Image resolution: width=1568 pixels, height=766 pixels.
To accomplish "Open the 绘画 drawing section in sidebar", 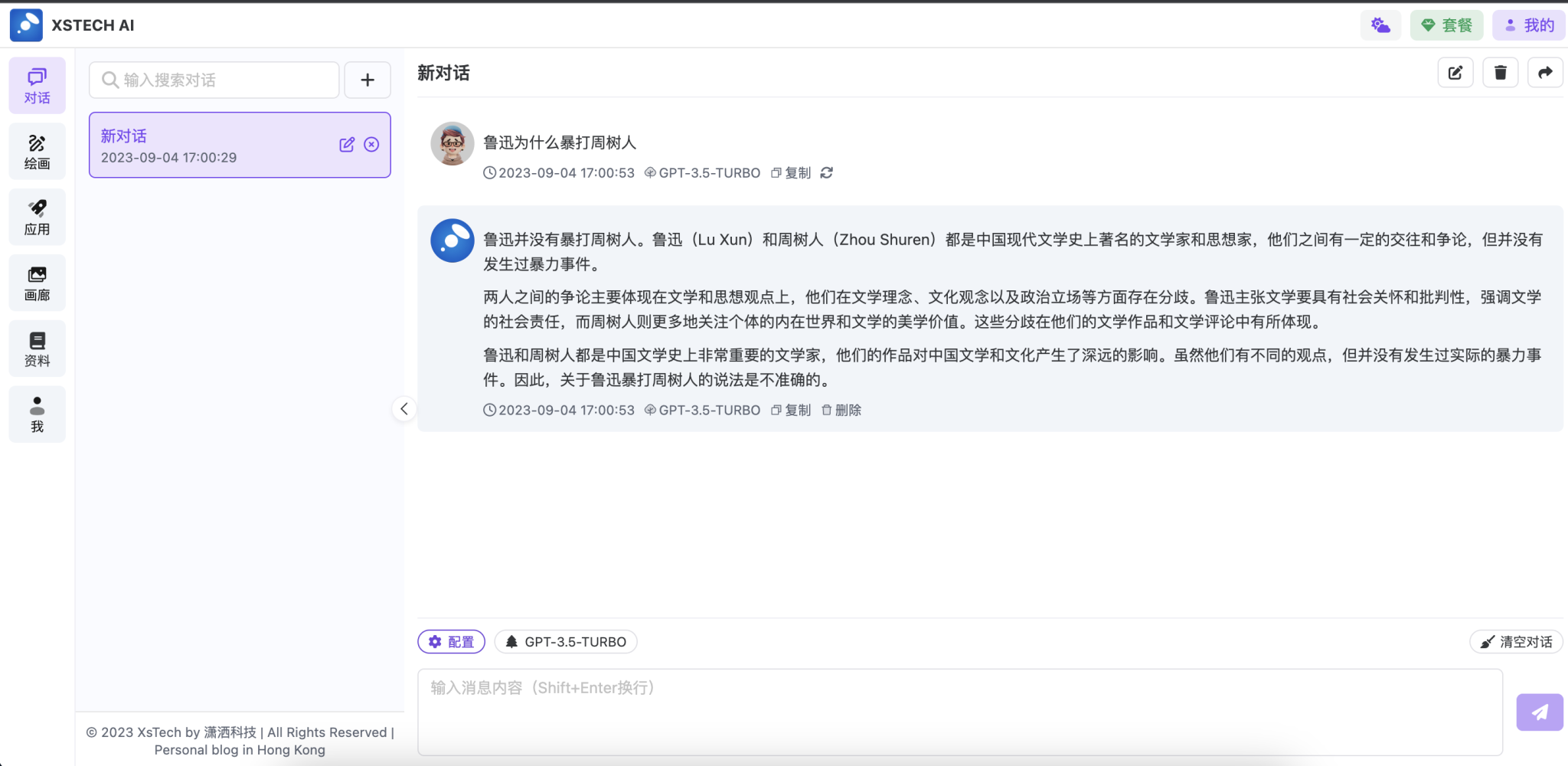I will coord(37,150).
